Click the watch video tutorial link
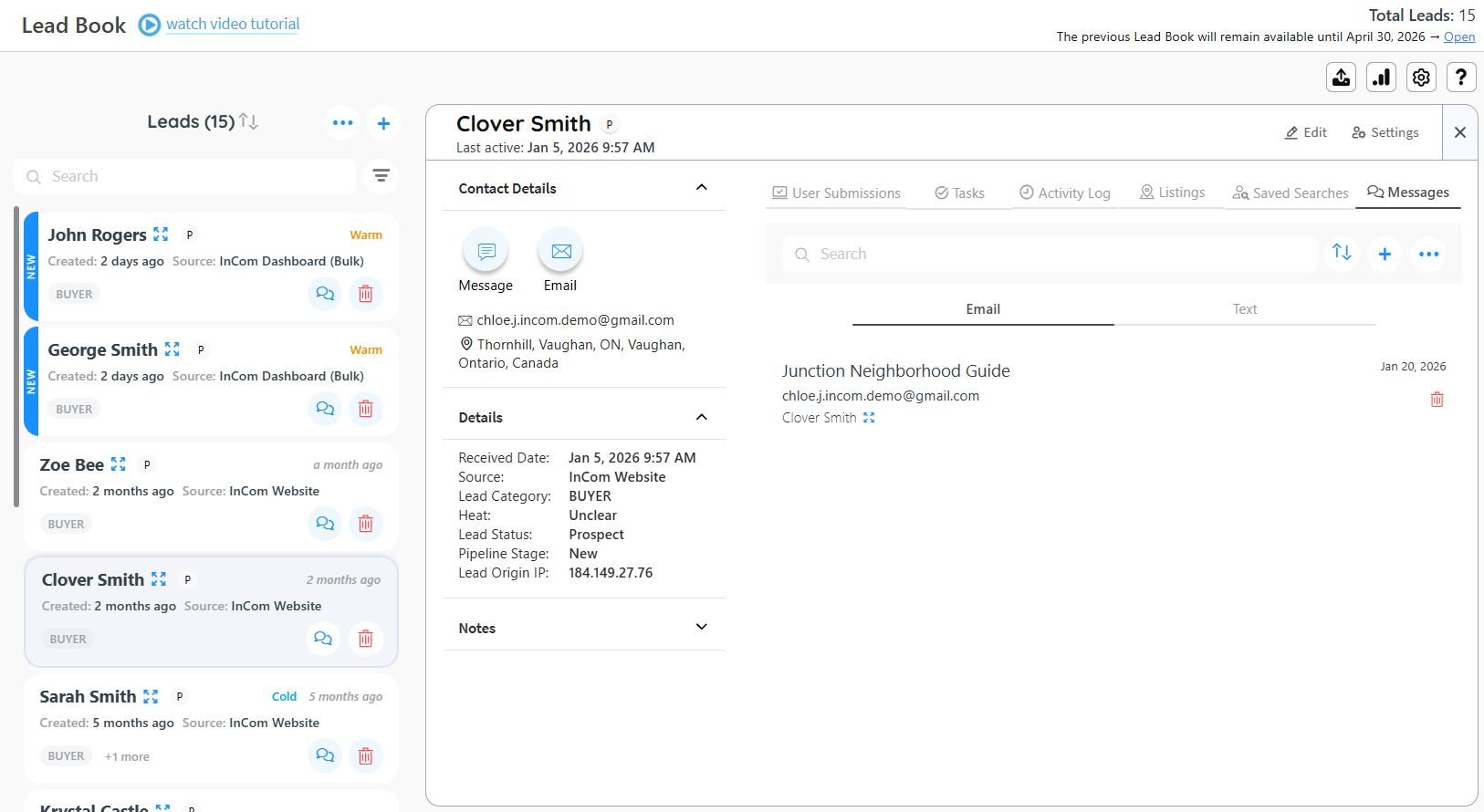The image size is (1484, 812). click(233, 25)
